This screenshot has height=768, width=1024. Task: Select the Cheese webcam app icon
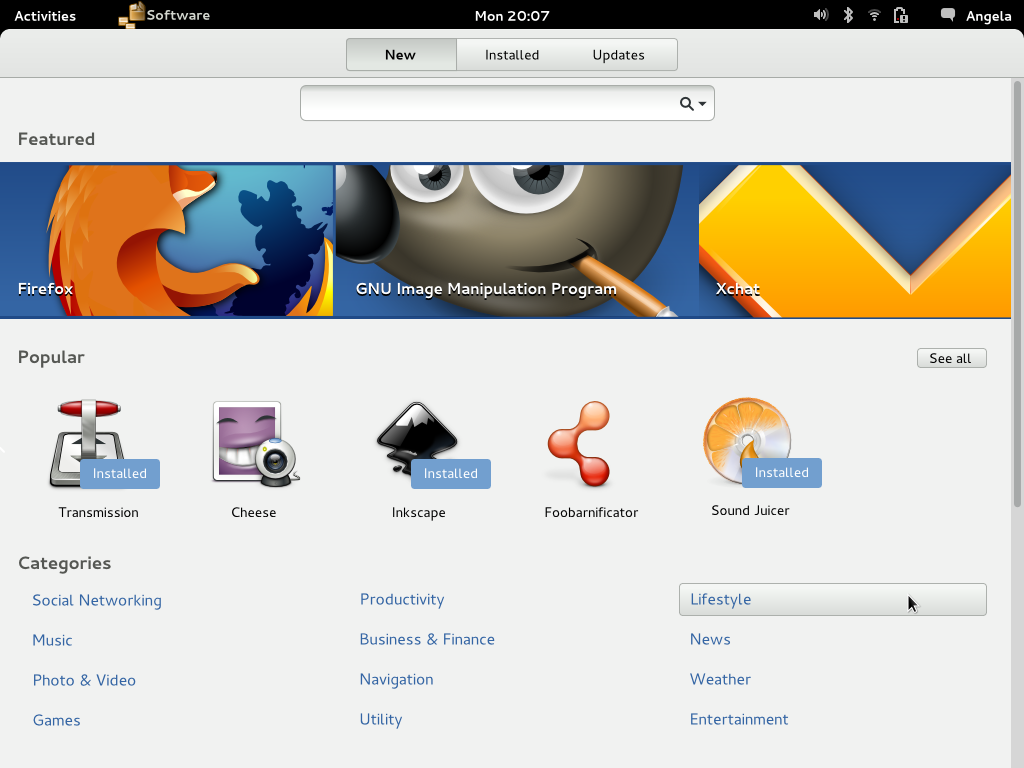click(x=254, y=445)
